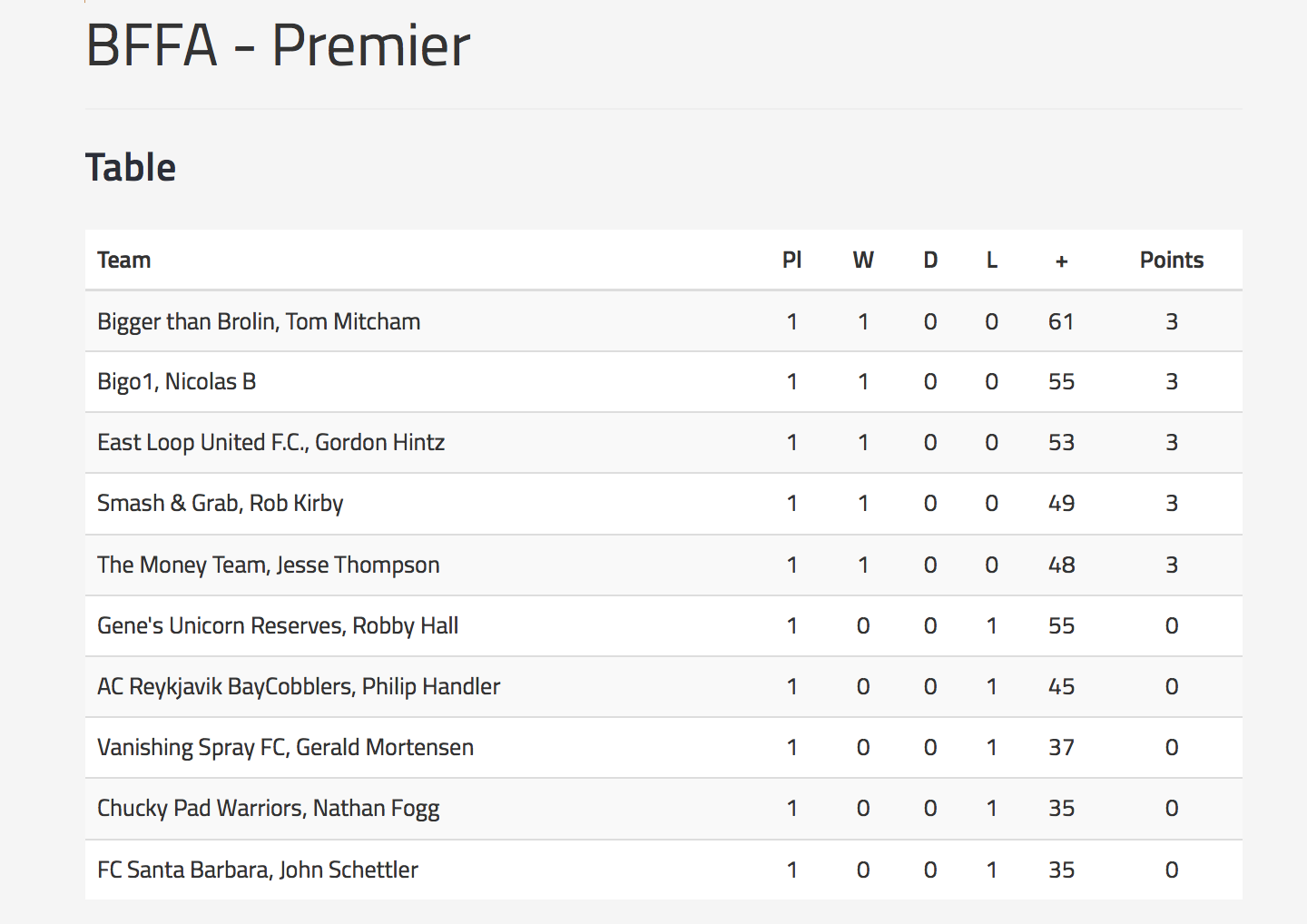
Task: Select Smash & Grab, Rob Kirby
Action: click(x=221, y=504)
